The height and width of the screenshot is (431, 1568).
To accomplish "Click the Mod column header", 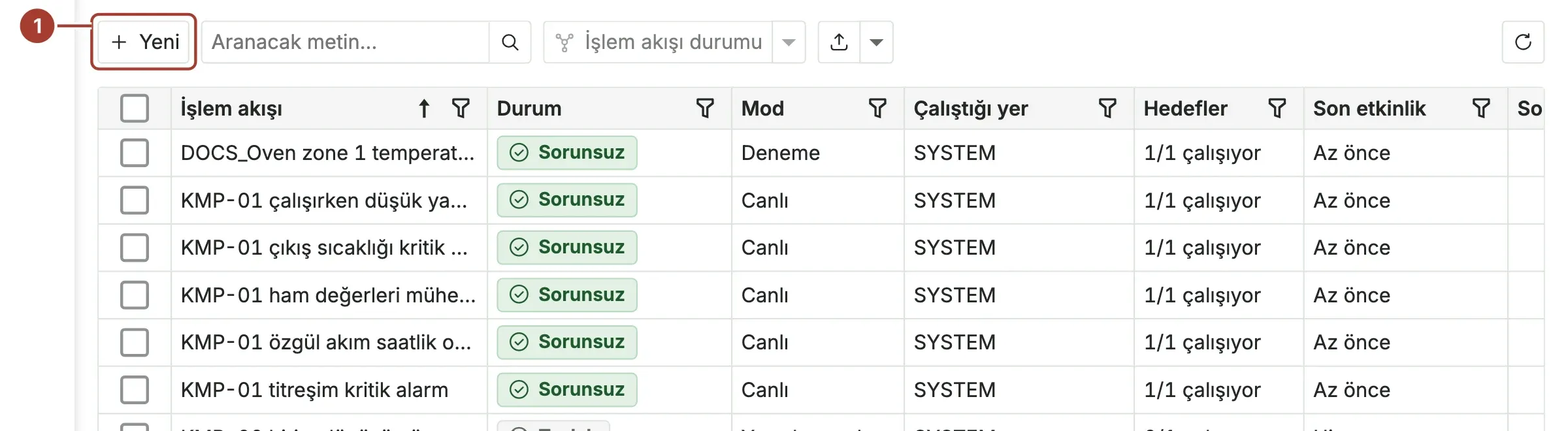I will (x=762, y=108).
